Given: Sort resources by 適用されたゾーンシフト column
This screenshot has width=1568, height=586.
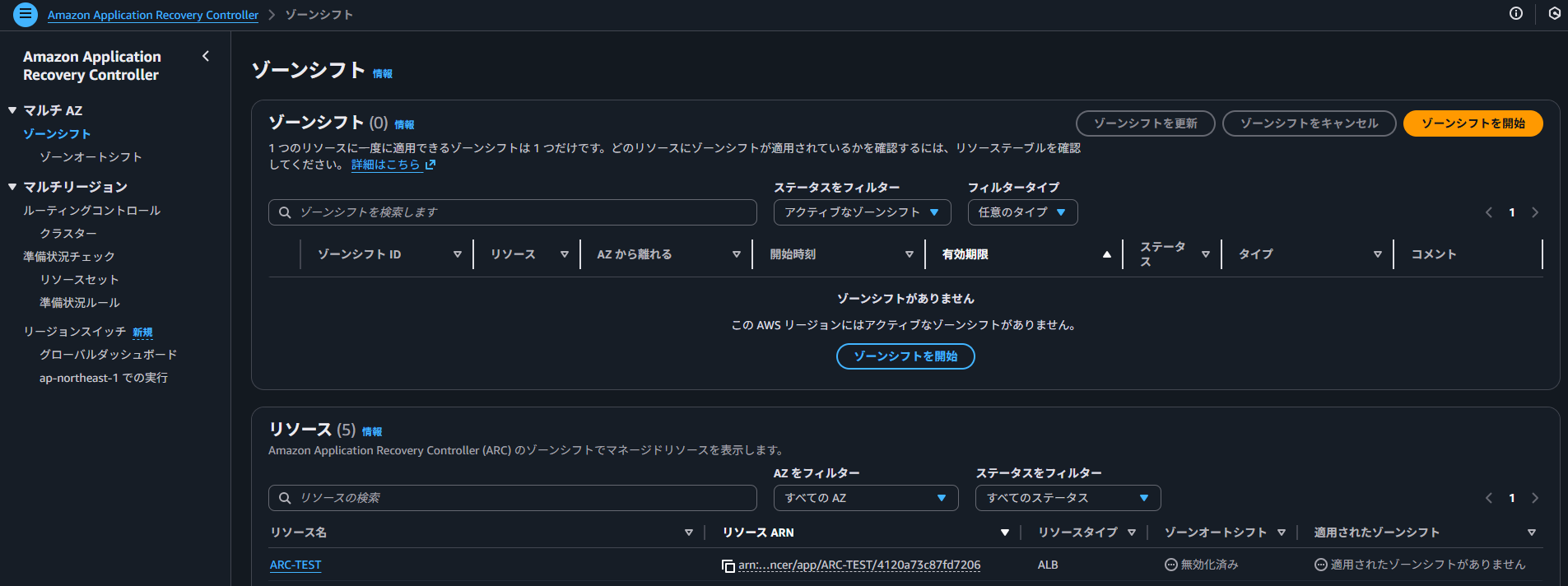Looking at the screenshot, I should click(1532, 533).
